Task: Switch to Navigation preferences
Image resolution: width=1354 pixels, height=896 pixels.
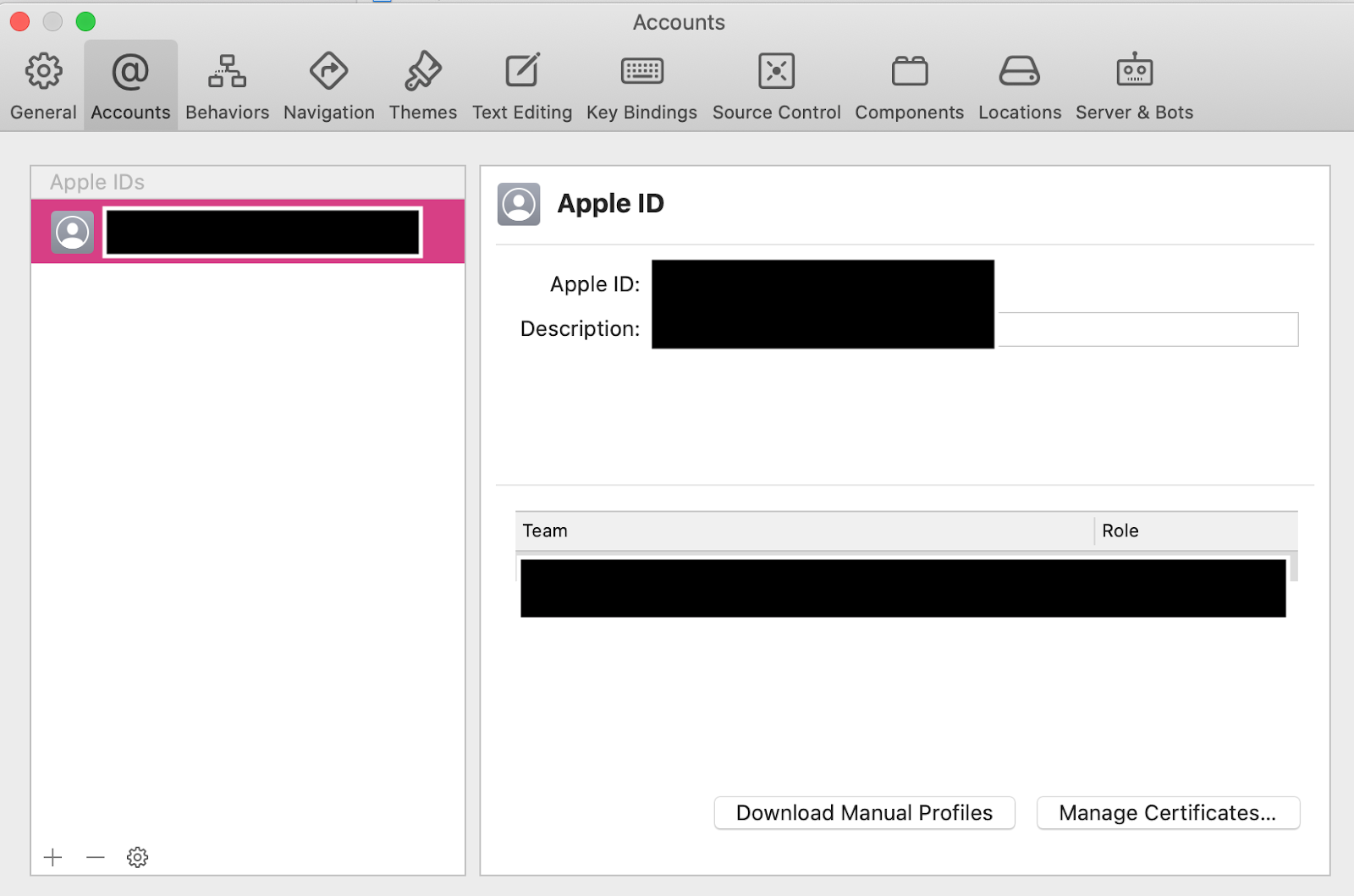Action: click(x=328, y=86)
